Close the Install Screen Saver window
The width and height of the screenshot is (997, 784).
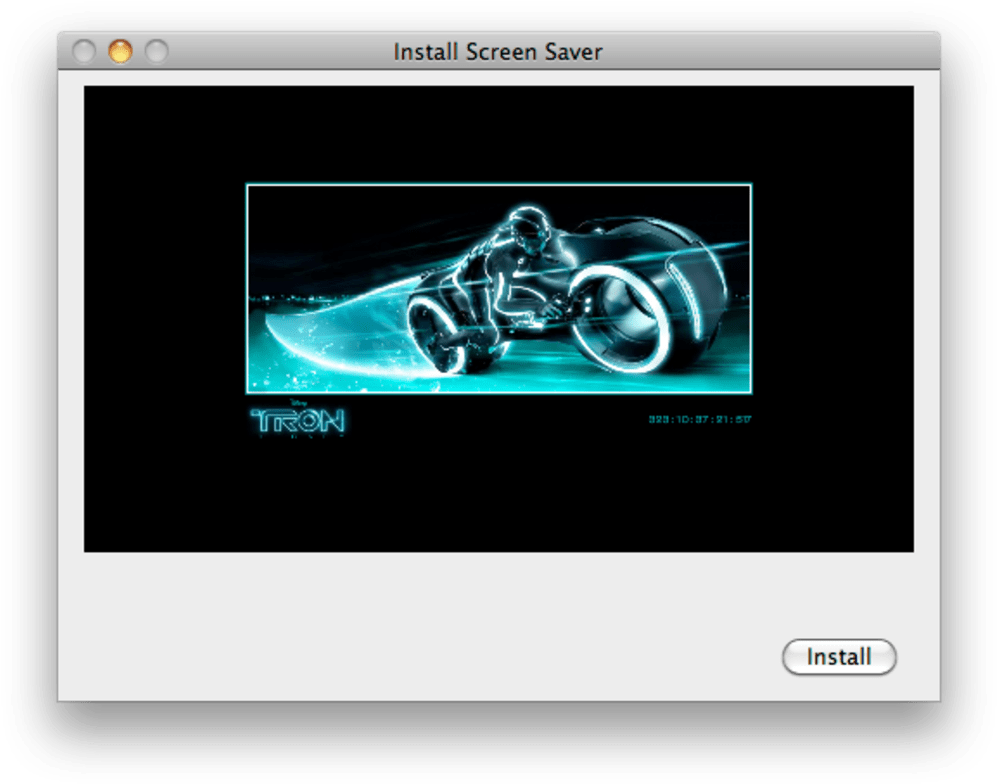(85, 50)
